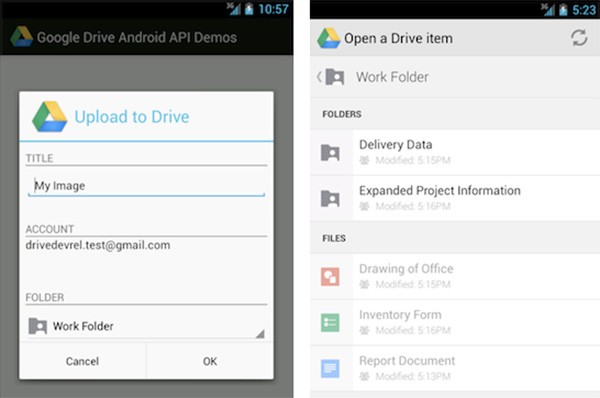Click the blue document icon for Report Document
Viewport: 600px width, 398px height.
pos(330,369)
